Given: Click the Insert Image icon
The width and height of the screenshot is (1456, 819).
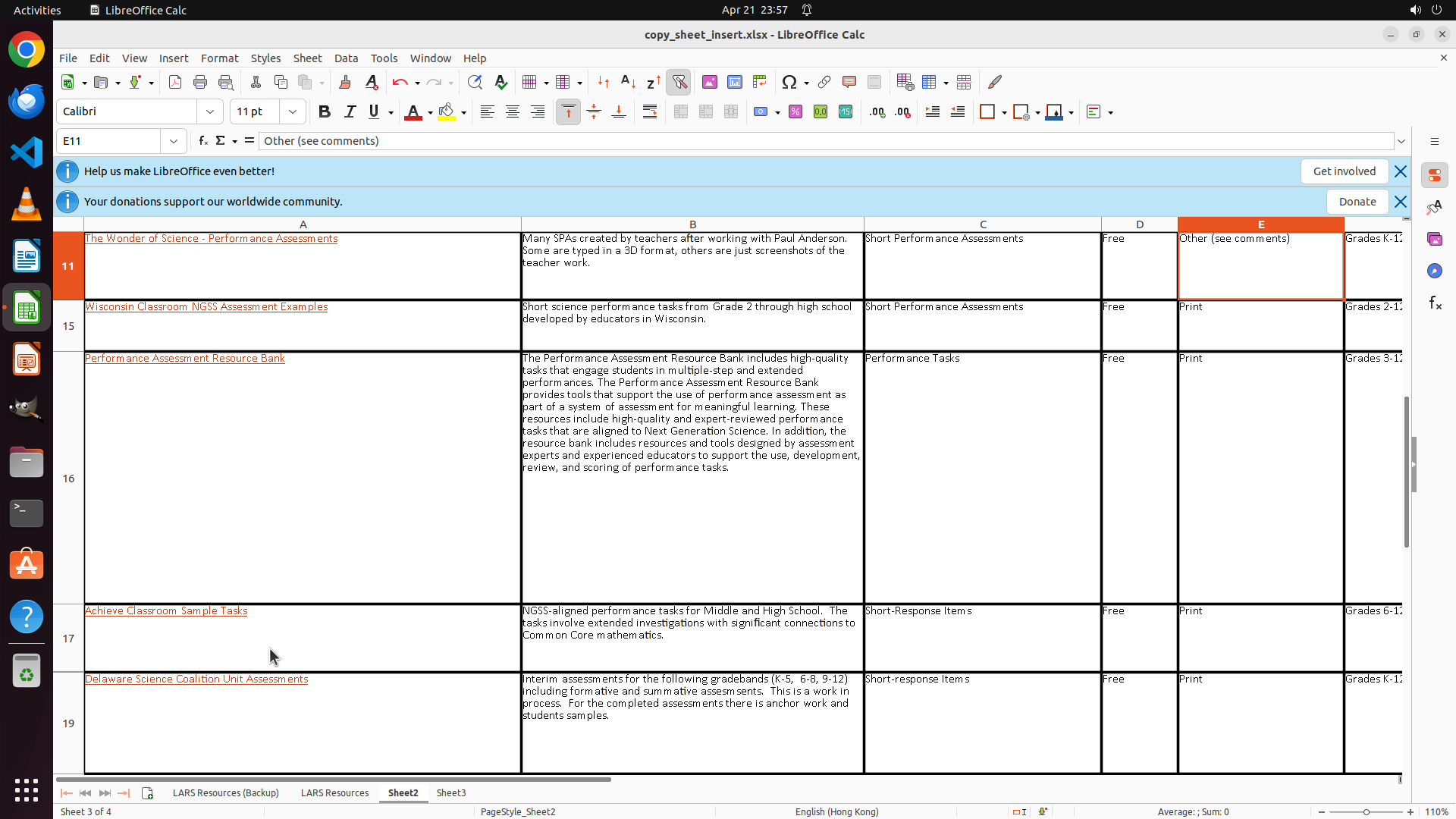Looking at the screenshot, I should coord(710,82).
